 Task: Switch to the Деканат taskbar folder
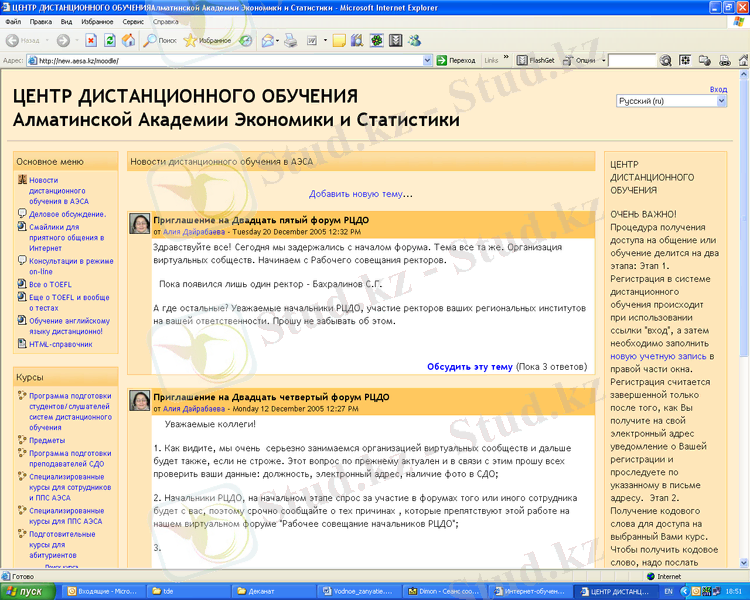(274, 591)
